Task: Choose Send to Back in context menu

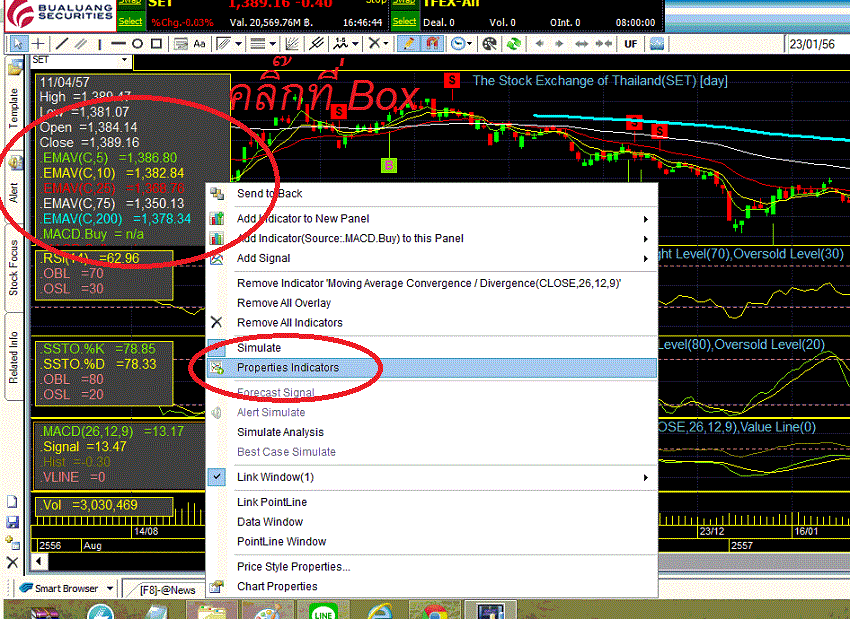Action: click(x=432, y=194)
